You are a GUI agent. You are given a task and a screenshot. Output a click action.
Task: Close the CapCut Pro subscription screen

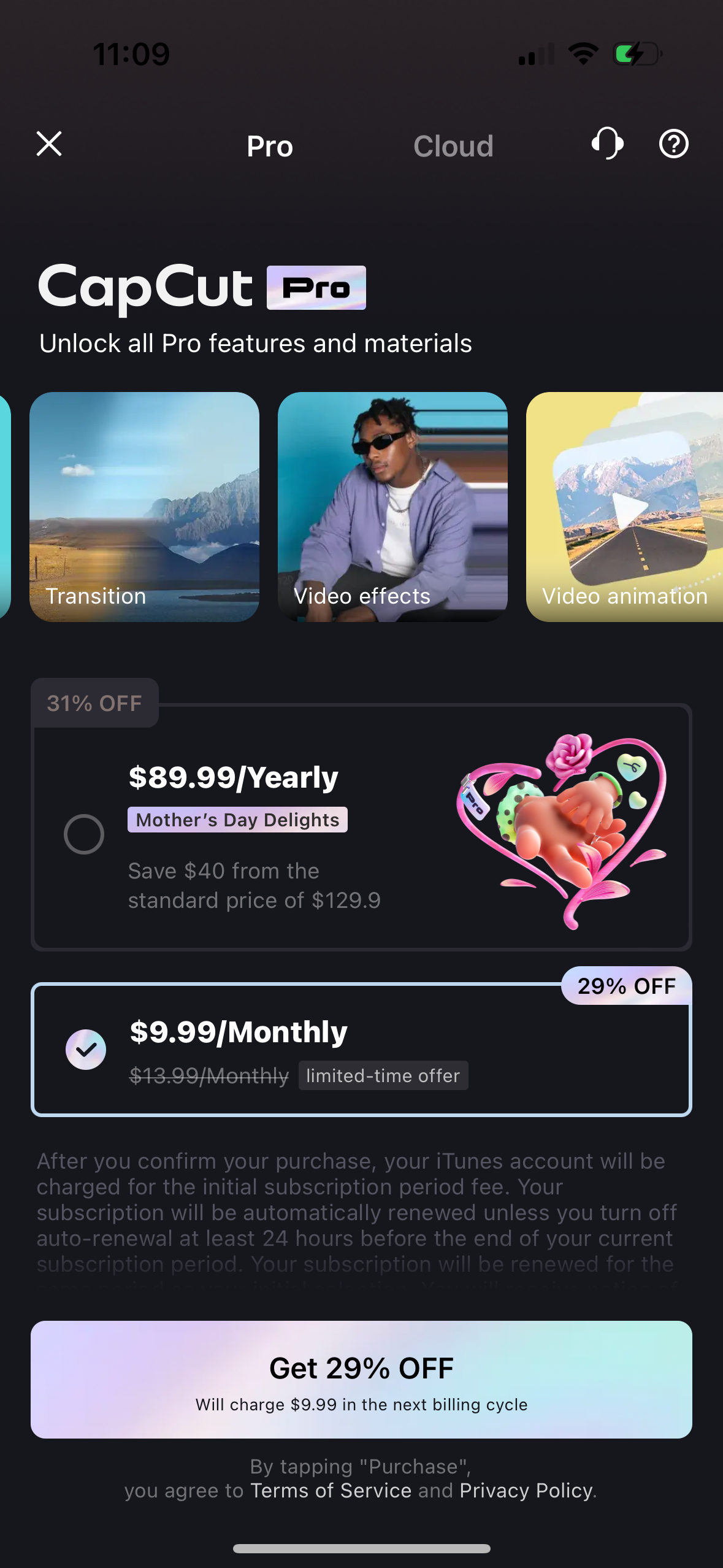[49, 144]
